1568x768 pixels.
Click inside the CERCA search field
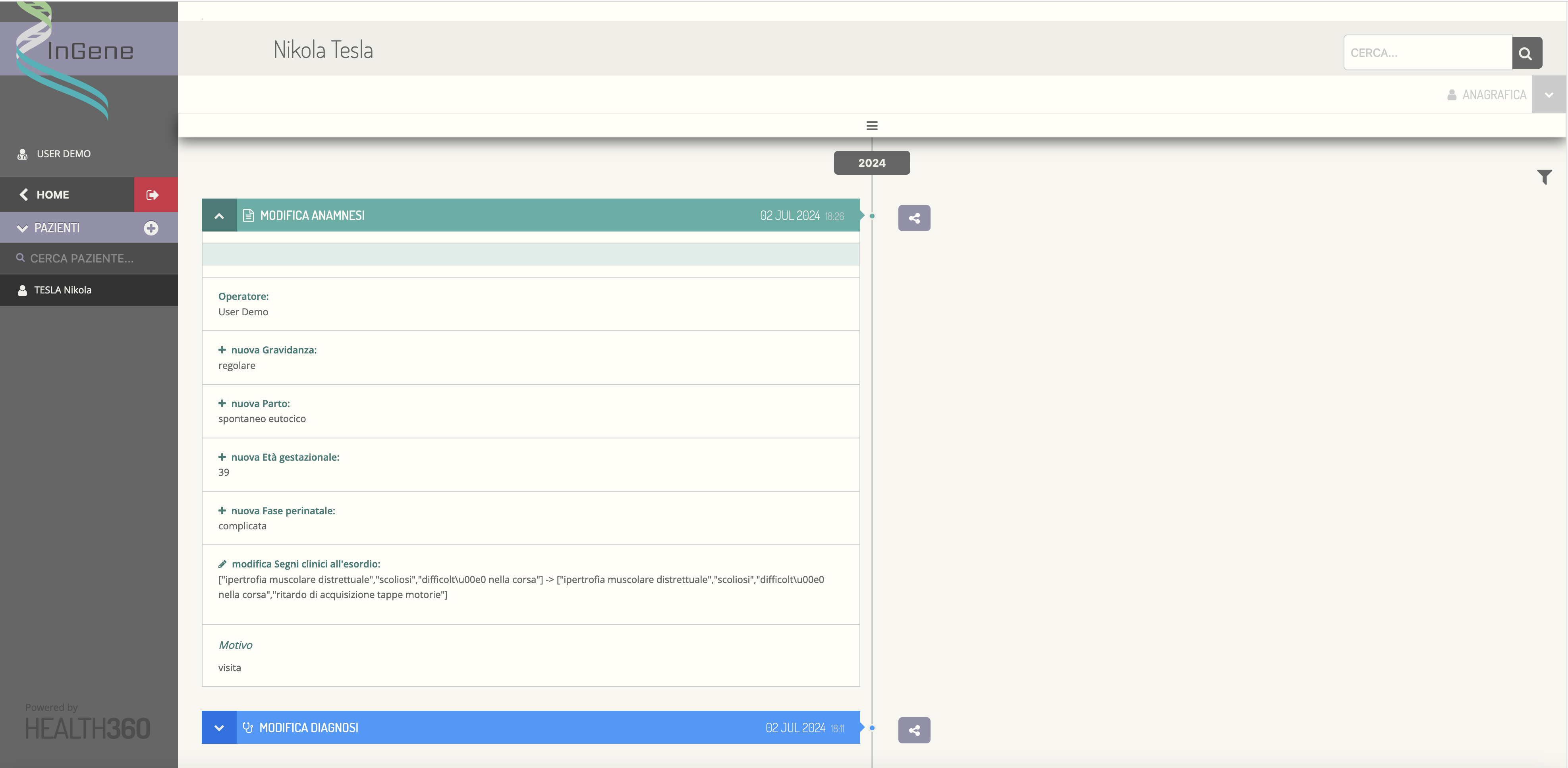point(1428,53)
